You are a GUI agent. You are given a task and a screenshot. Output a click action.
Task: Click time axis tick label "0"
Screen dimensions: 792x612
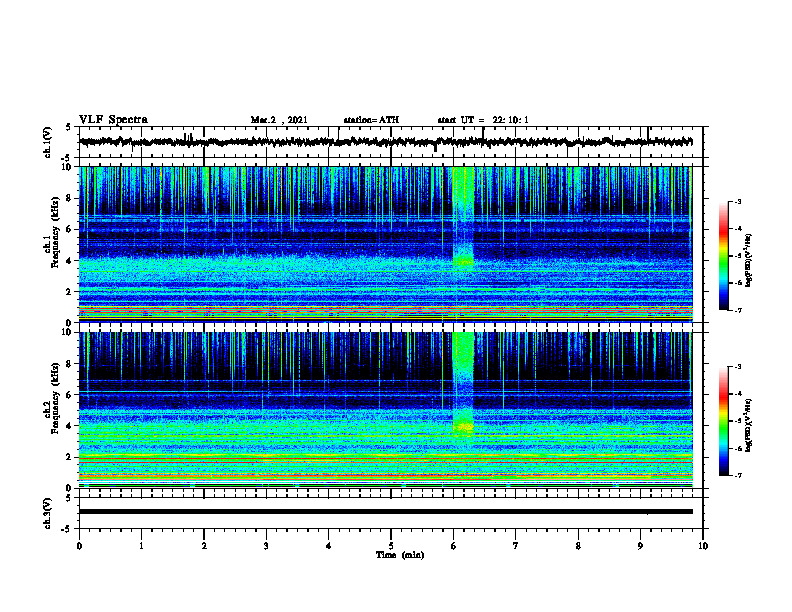[x=79, y=546]
